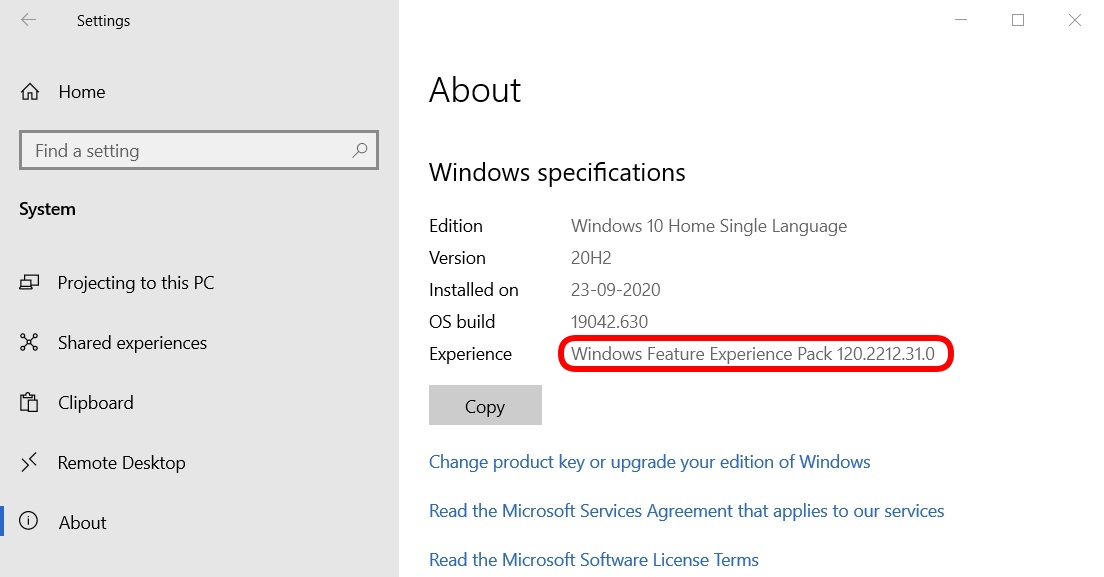Click the Home house icon
Viewport: 1104px width, 577px height.
coord(30,91)
